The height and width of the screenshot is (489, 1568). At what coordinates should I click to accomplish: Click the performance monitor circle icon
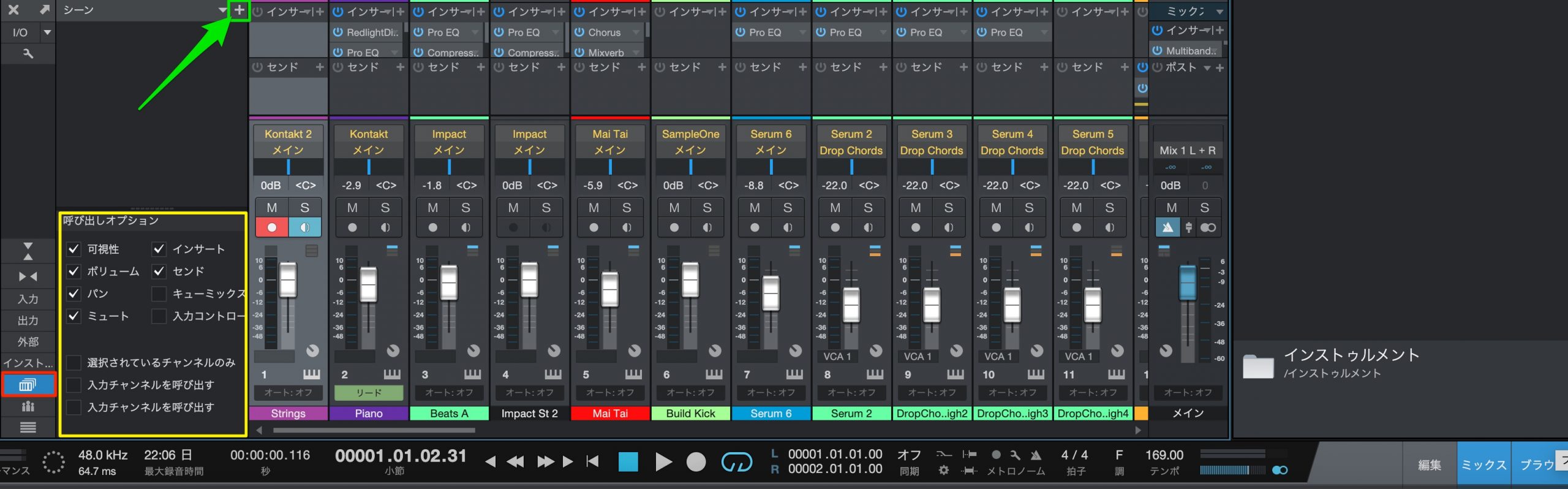(53, 462)
